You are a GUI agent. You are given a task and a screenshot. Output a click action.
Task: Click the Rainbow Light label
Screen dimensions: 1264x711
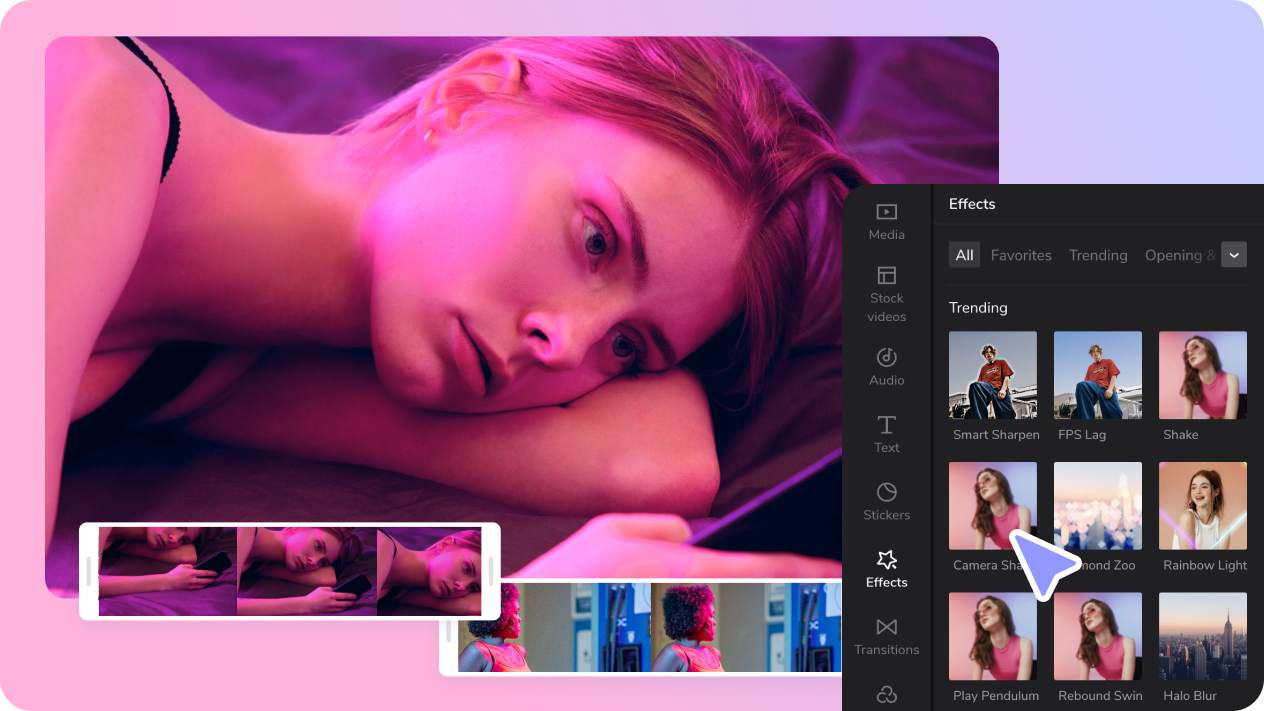(x=1205, y=565)
